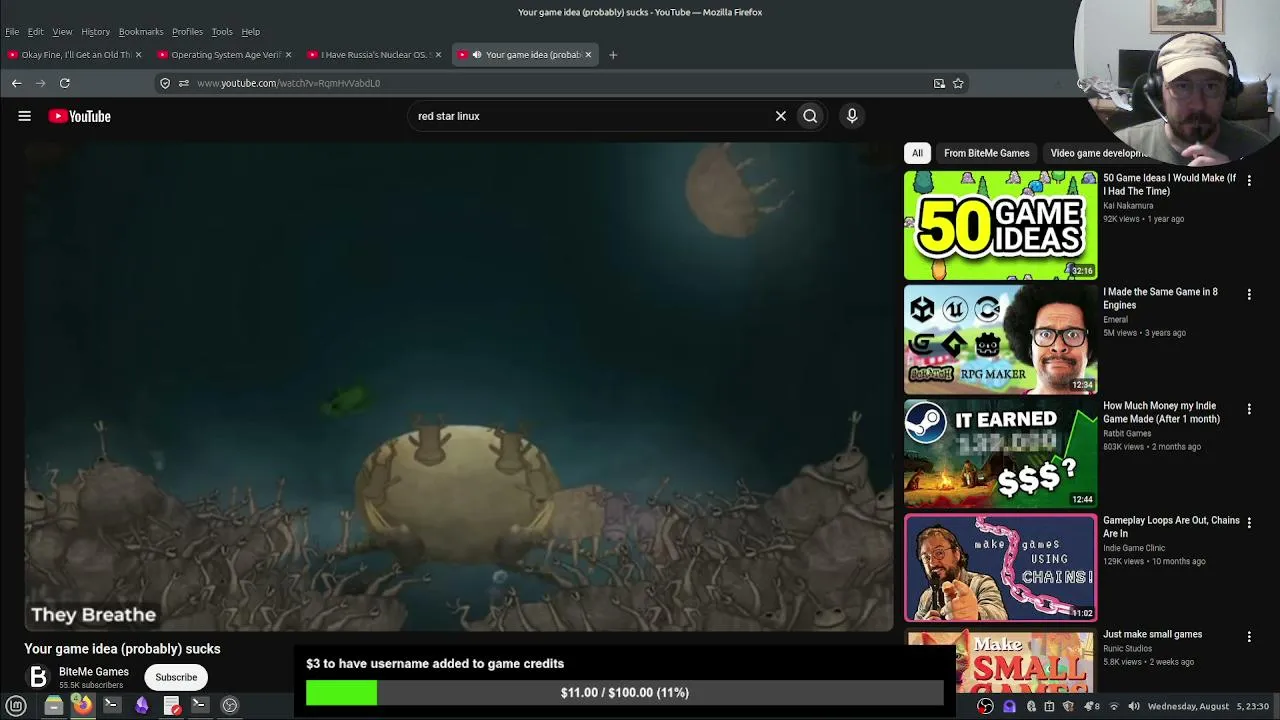Image resolution: width=1280 pixels, height=720 pixels.
Task: Clear the 'red star linux' search text
Action: (x=781, y=116)
